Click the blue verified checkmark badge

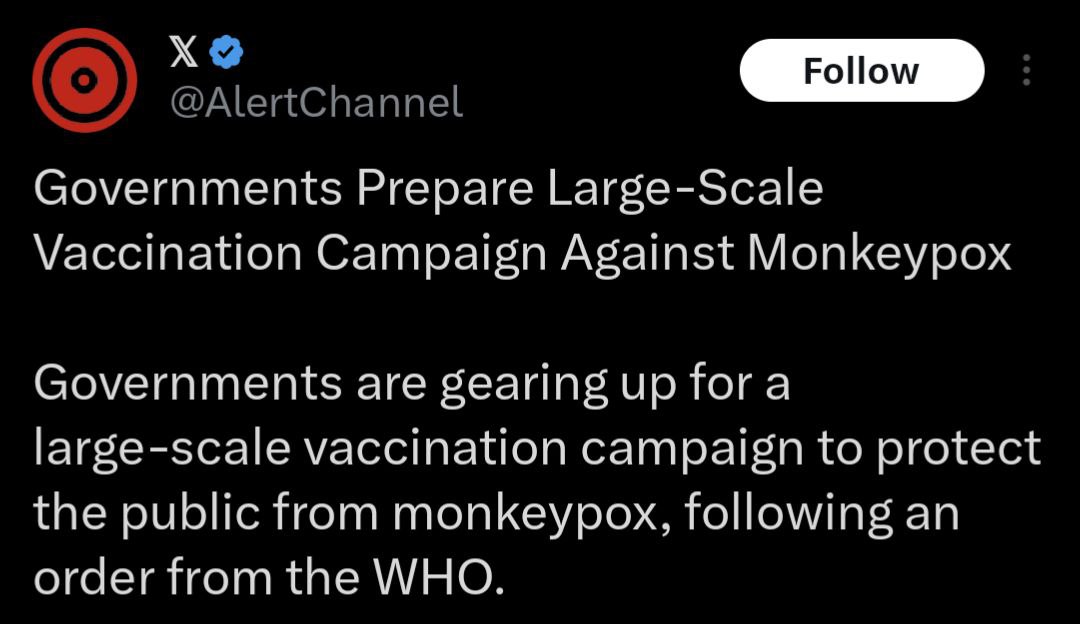226,52
